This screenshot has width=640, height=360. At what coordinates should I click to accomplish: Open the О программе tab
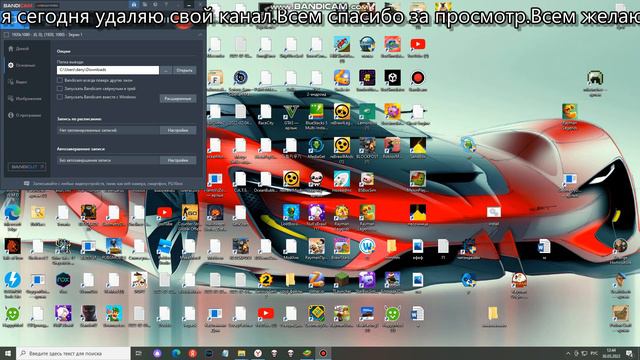[24, 116]
